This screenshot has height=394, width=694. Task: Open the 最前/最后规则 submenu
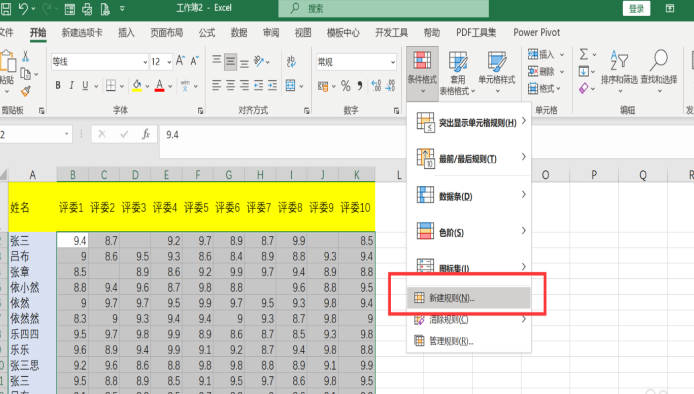(469, 158)
